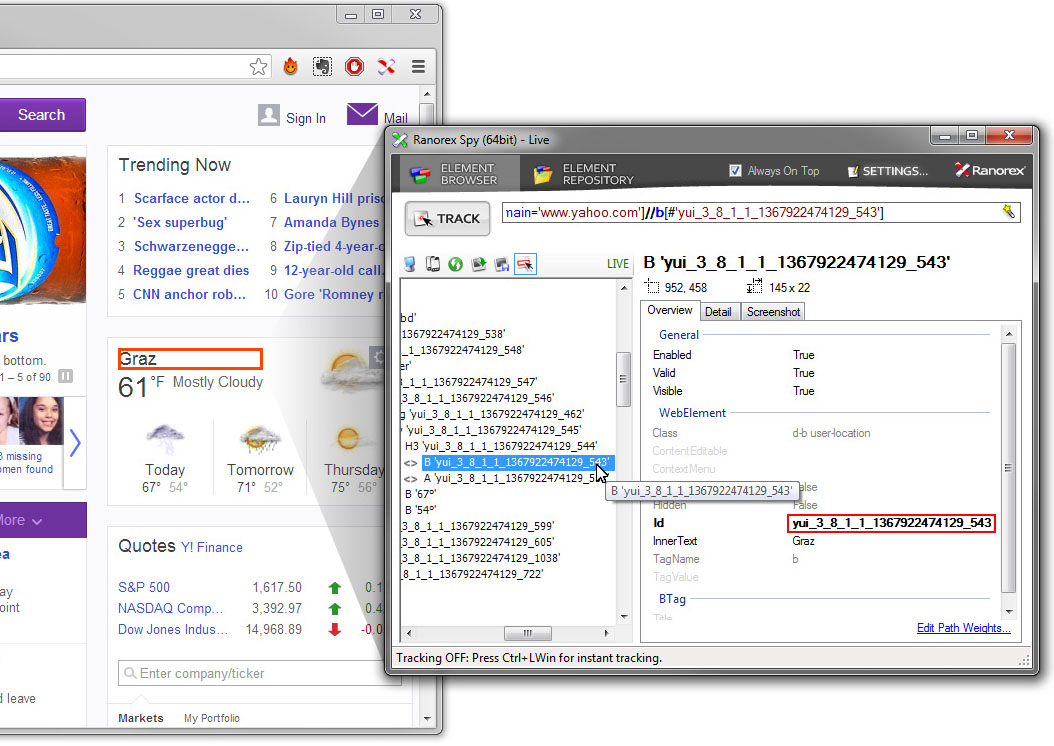Click the tree panel scroll-down arrow

(624, 616)
